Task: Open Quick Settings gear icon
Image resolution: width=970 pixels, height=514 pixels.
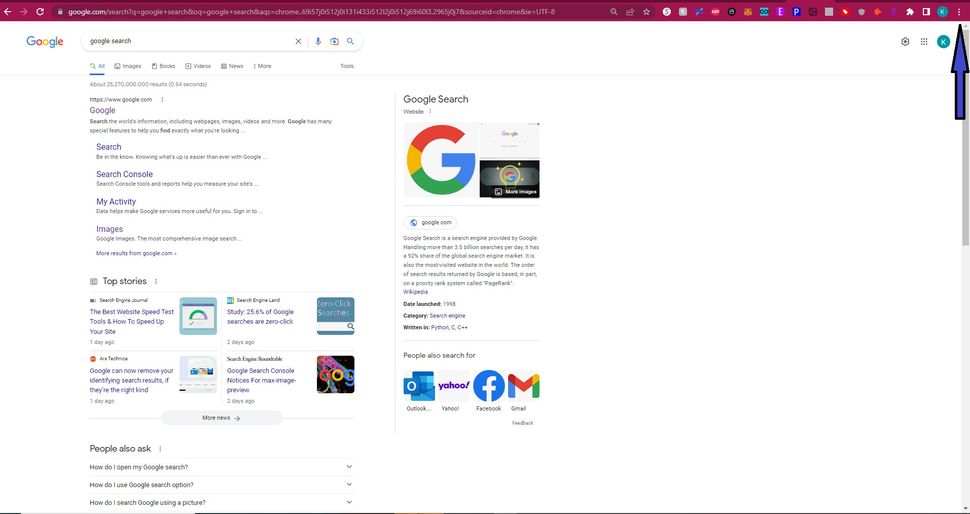Action: (x=905, y=41)
